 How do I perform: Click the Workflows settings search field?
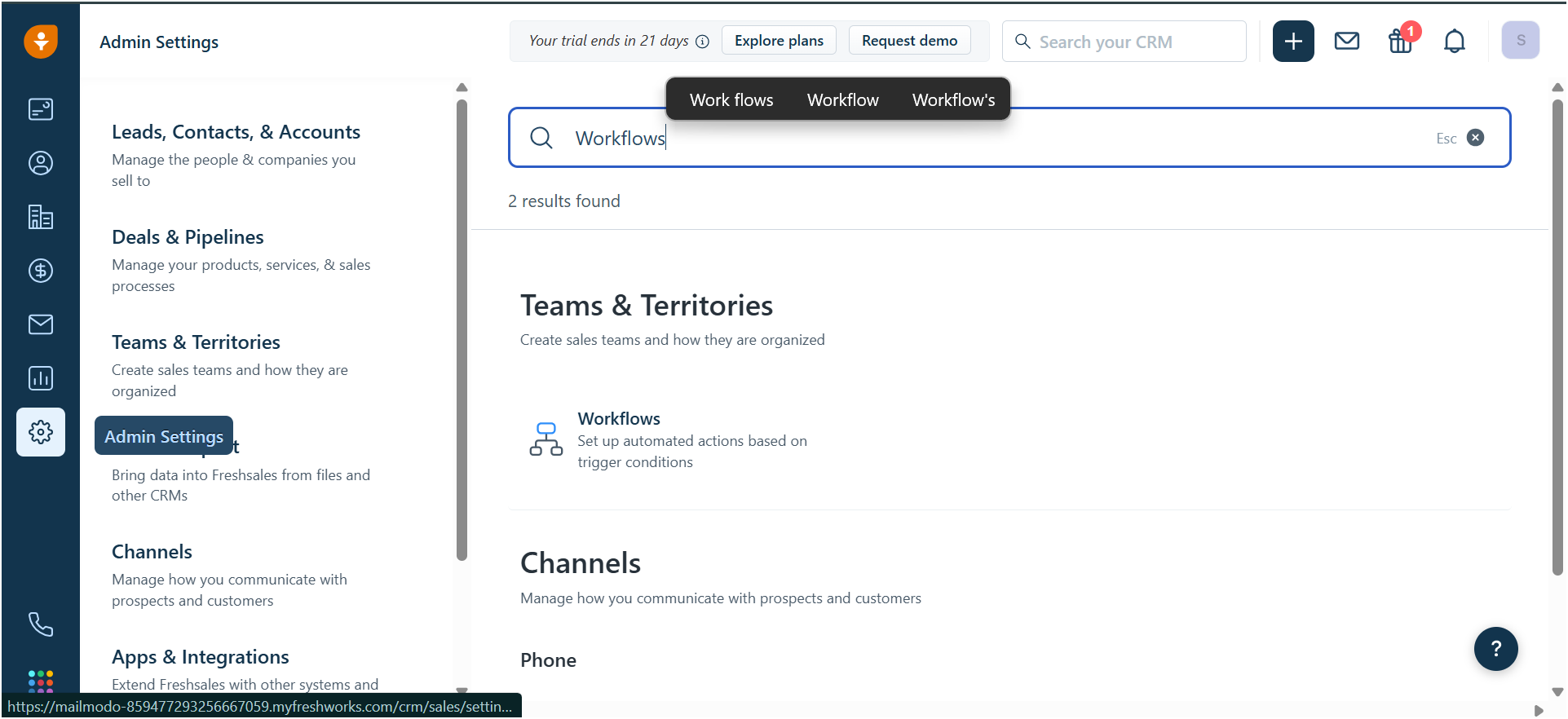(x=1009, y=138)
